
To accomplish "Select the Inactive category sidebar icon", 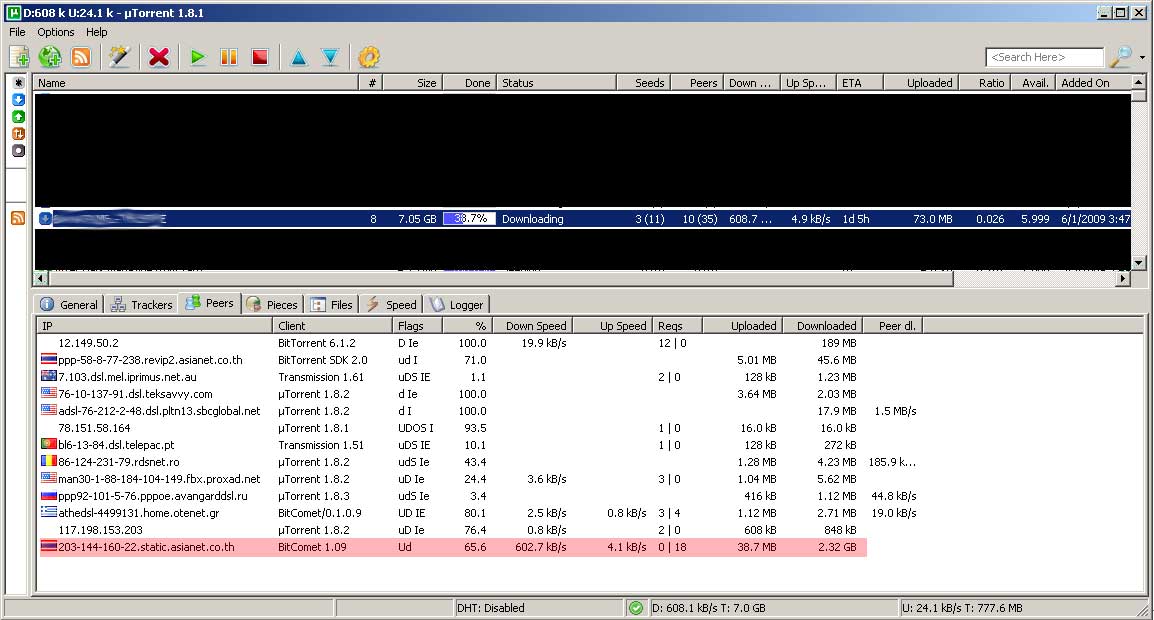I will 18,150.
